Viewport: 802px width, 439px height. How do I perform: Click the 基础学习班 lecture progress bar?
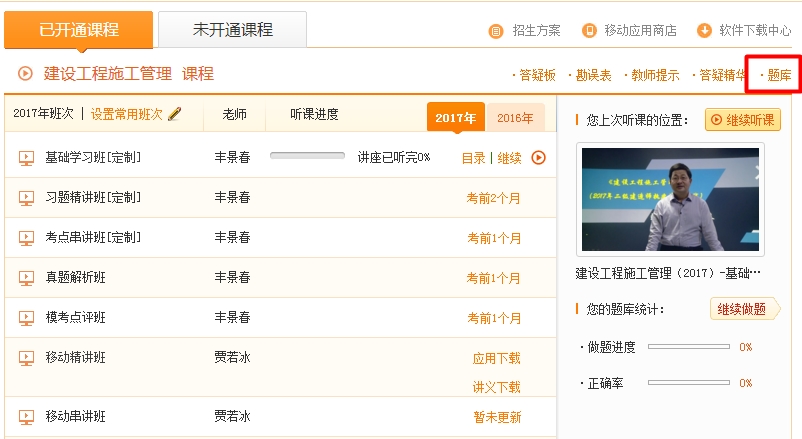coord(307,157)
